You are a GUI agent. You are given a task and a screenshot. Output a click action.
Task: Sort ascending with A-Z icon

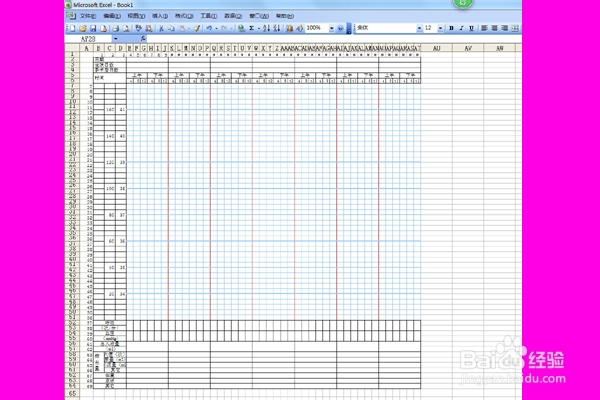(x=267, y=28)
